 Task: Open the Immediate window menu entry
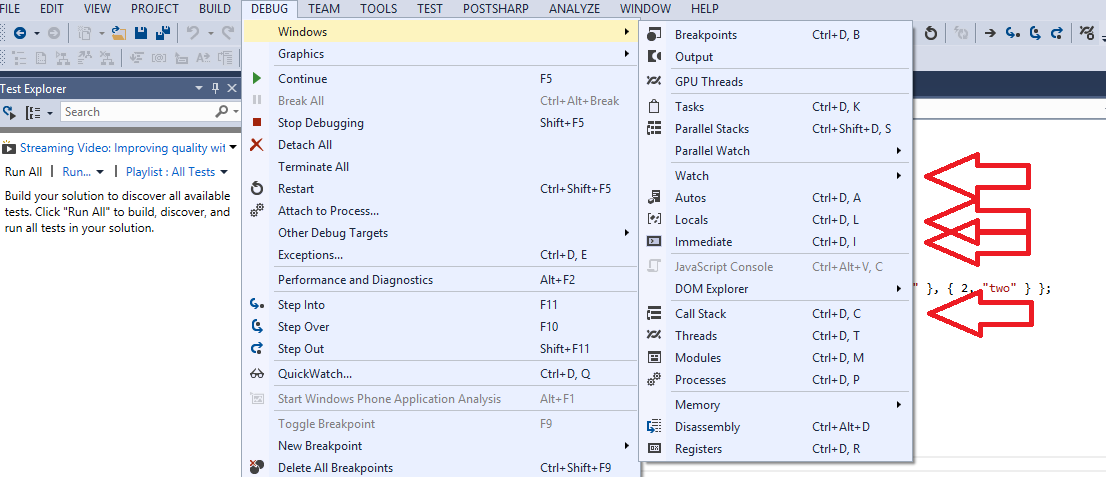[703, 242]
